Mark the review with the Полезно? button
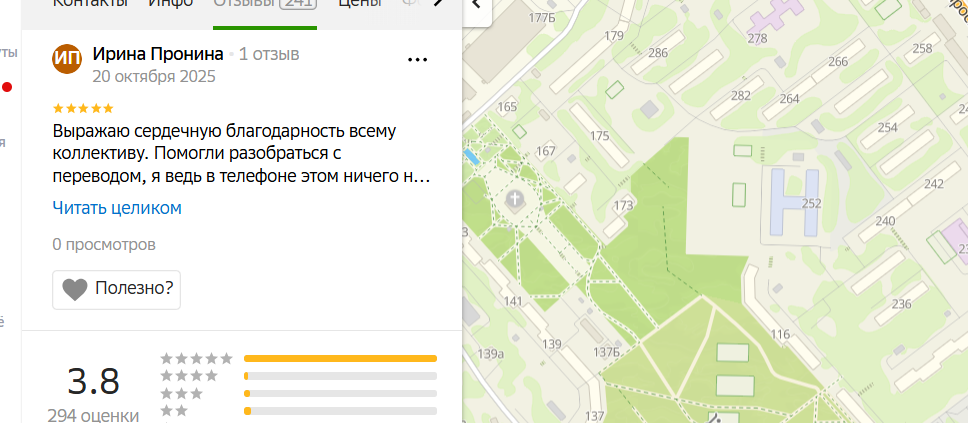The width and height of the screenshot is (968, 423). (117, 290)
